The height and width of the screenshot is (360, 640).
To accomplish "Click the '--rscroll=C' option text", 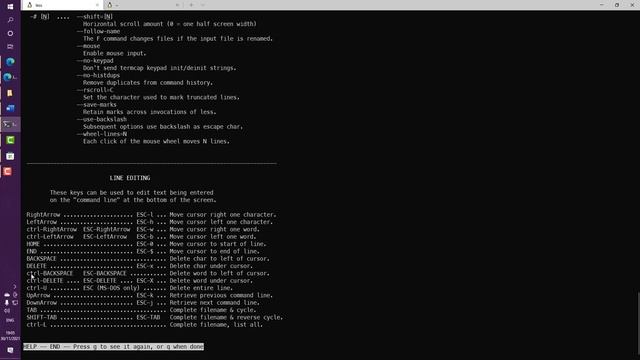I will pyautogui.click(x=95, y=90).
